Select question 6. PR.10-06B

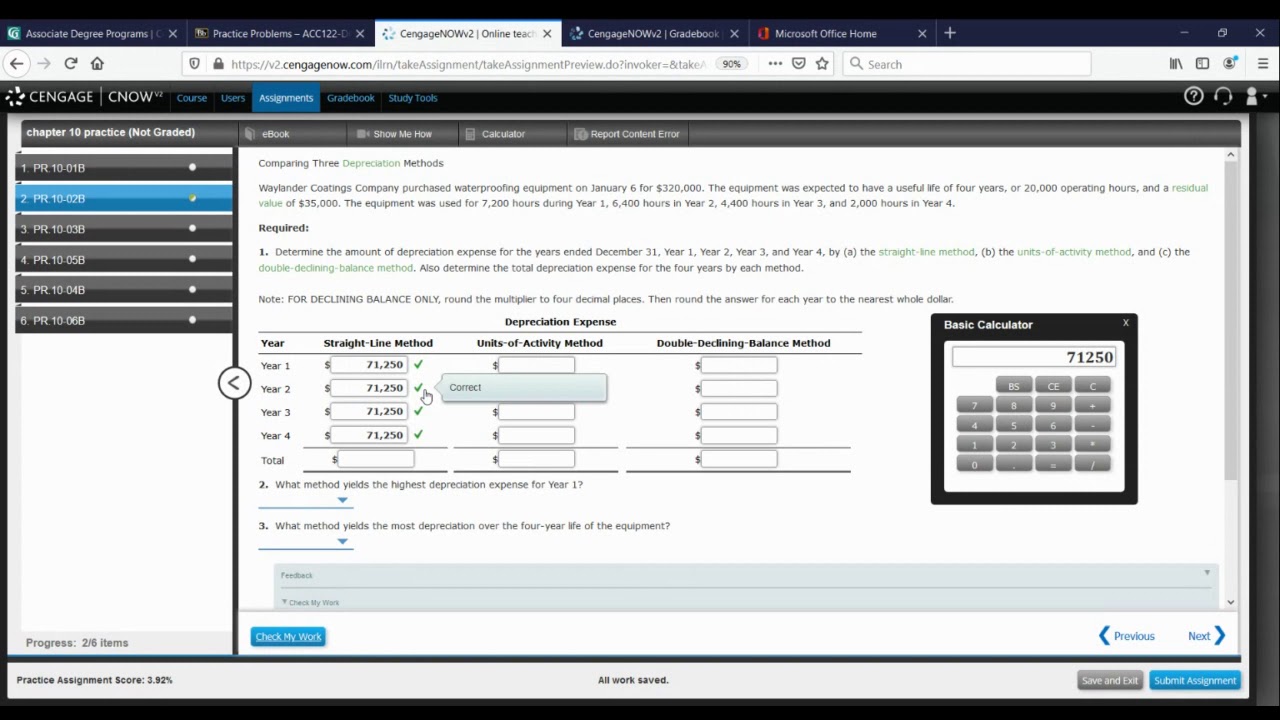[124, 321]
